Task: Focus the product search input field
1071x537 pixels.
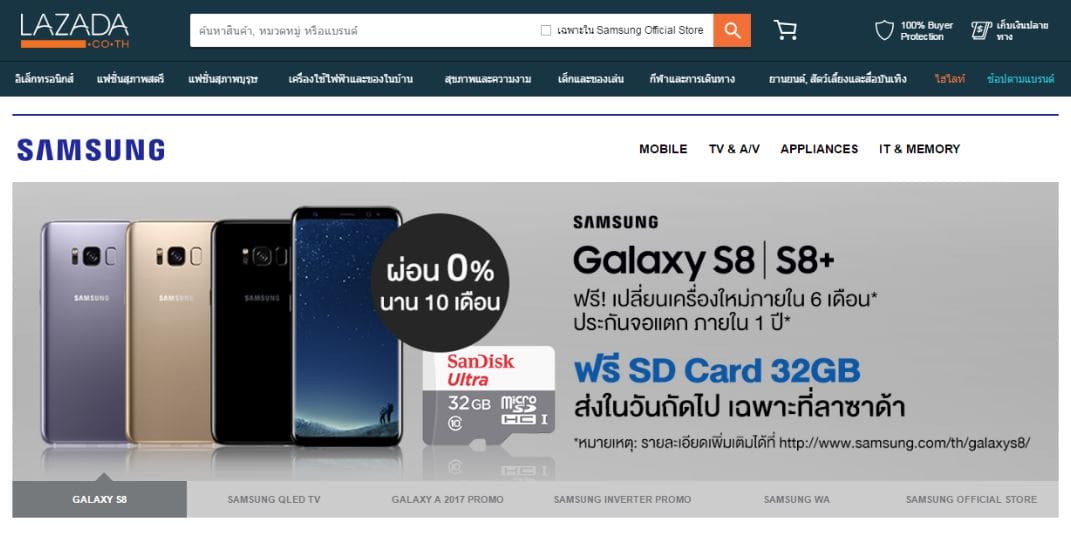Action: point(365,31)
